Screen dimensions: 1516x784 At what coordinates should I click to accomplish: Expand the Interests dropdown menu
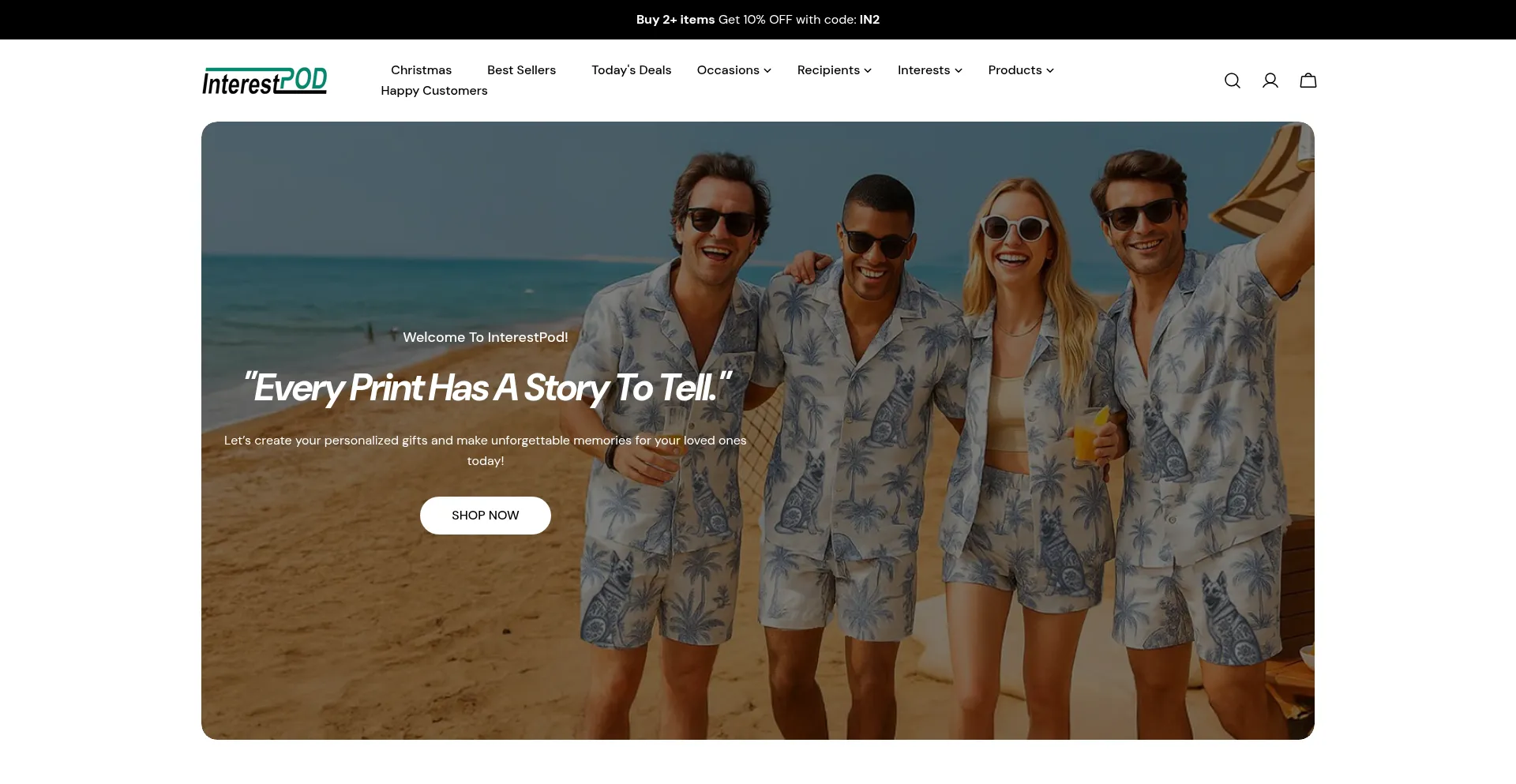click(929, 70)
